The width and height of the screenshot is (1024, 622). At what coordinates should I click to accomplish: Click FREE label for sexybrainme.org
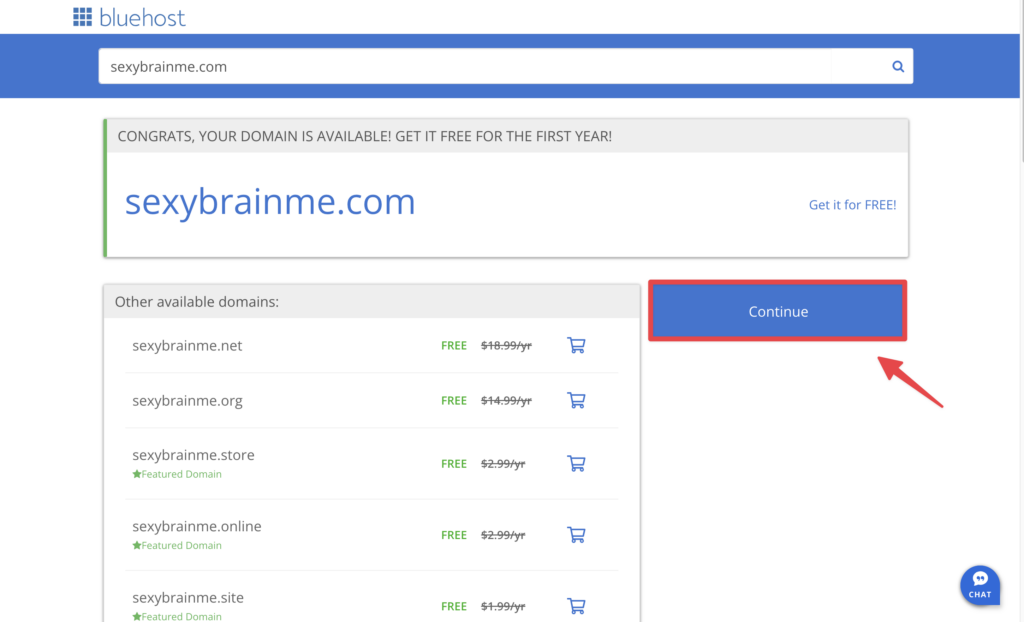coord(454,401)
